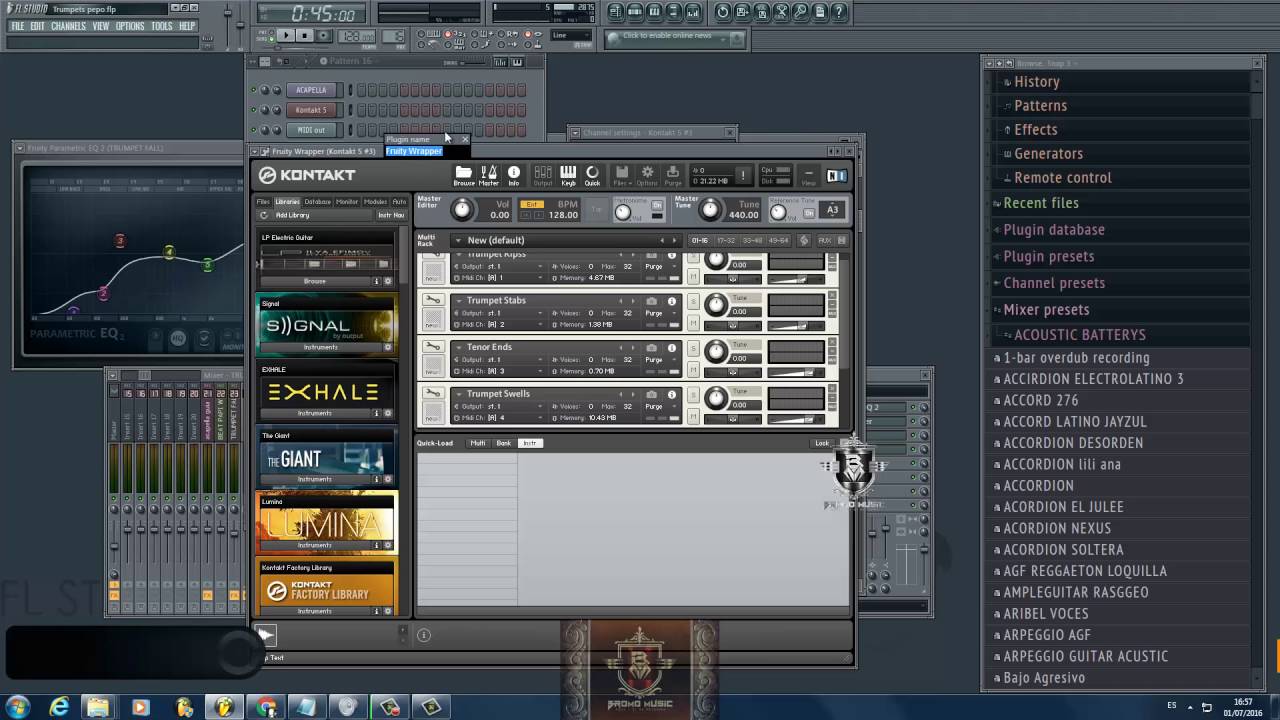Click the Kontakt panic exclamation button
The image size is (1280, 720).
742,175
